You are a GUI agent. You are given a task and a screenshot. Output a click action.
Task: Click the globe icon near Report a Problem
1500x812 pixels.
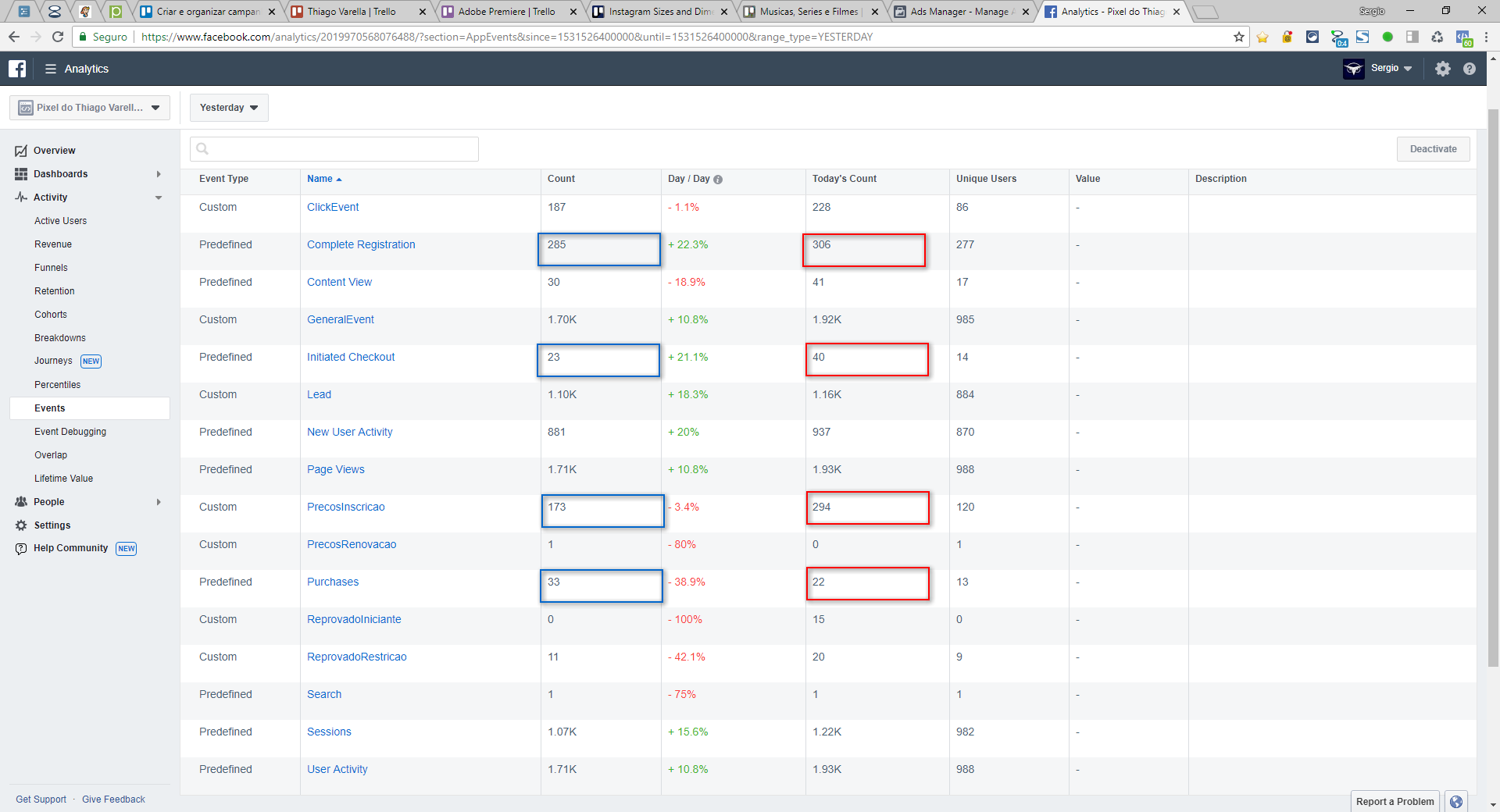tap(1456, 802)
